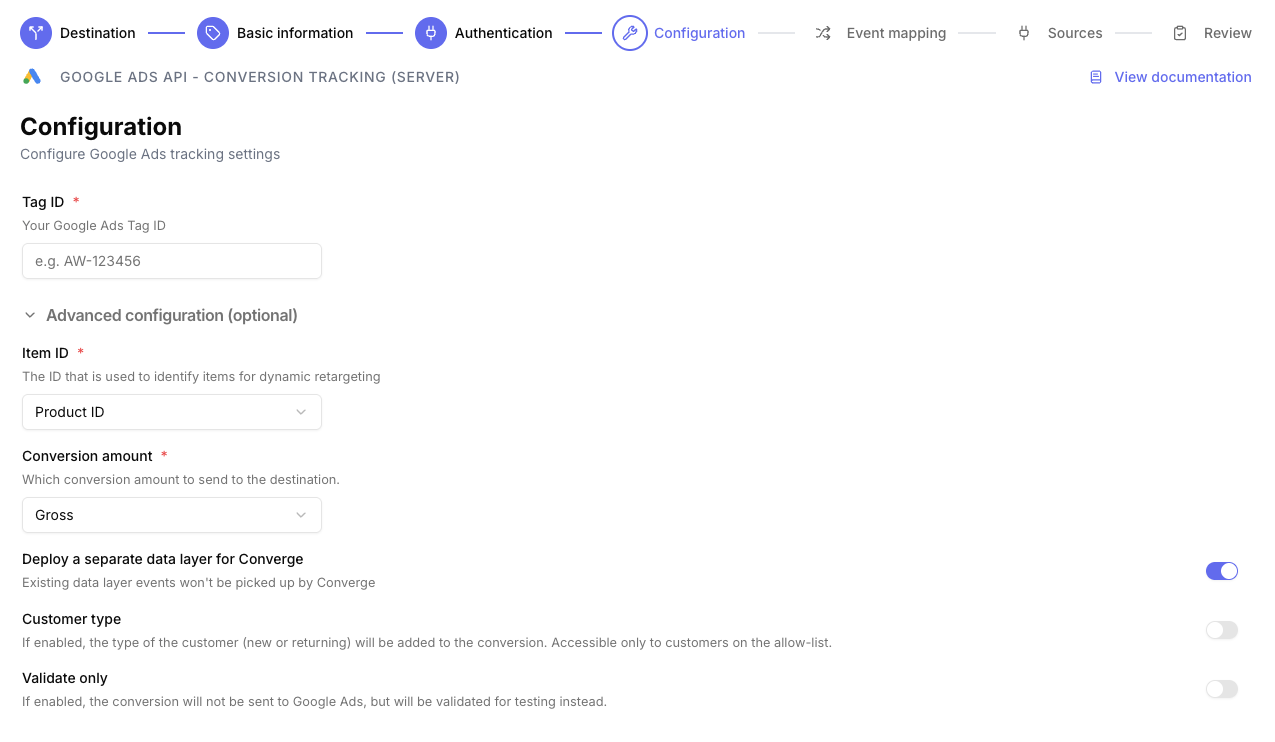Click the Sources connector icon
Image resolution: width=1275 pixels, height=742 pixels.
1023,32
